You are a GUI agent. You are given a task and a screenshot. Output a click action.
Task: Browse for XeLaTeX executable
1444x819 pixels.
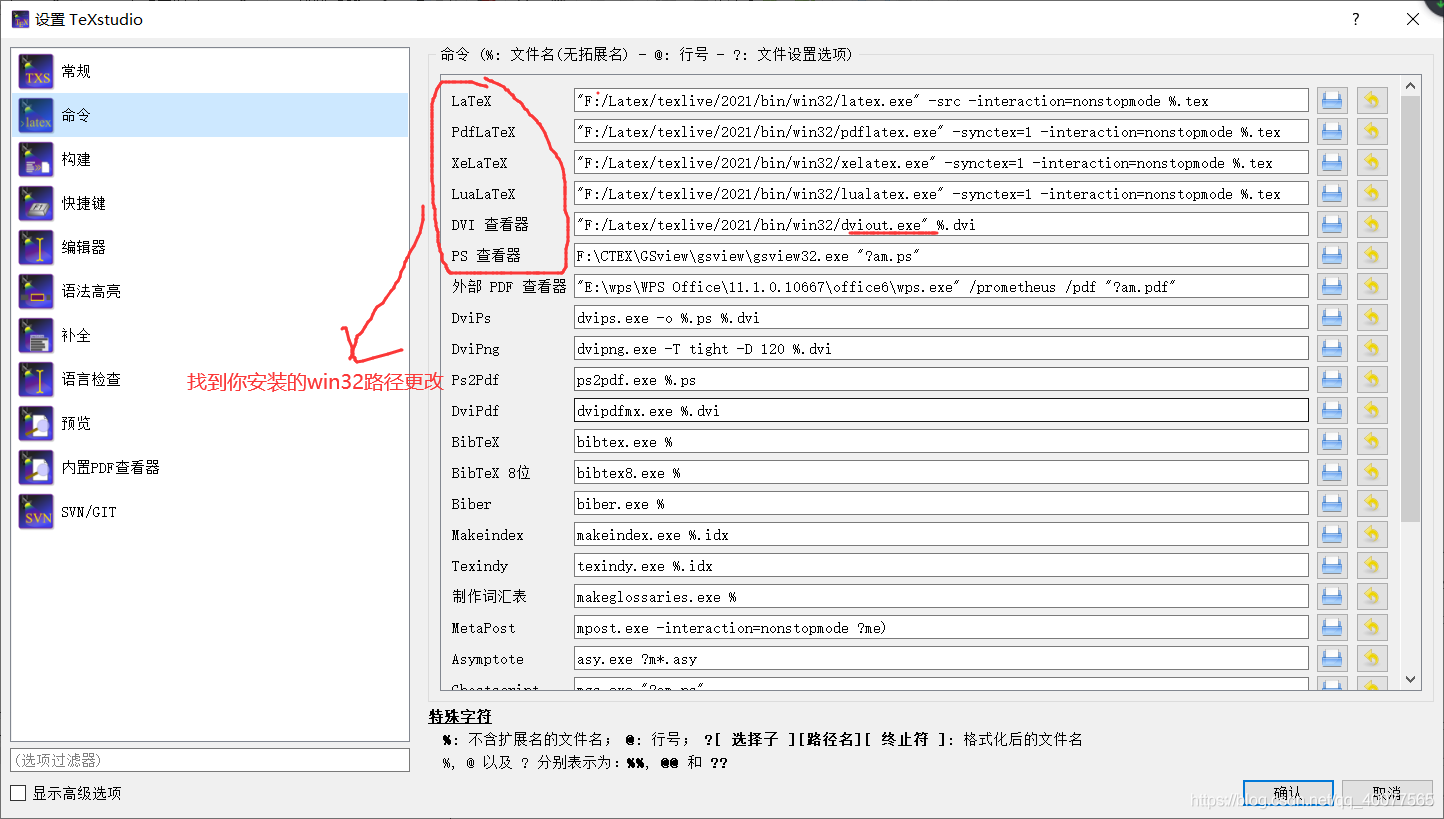coord(1332,162)
